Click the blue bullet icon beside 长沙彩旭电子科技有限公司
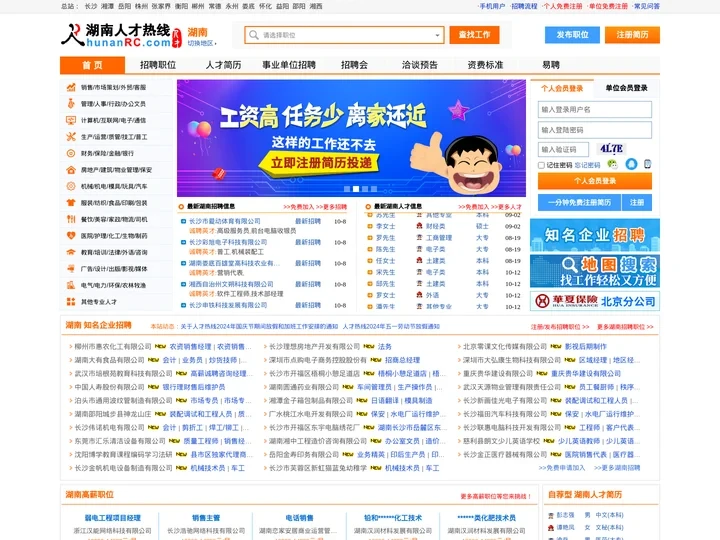The width and height of the screenshot is (720, 540). pos(183,242)
